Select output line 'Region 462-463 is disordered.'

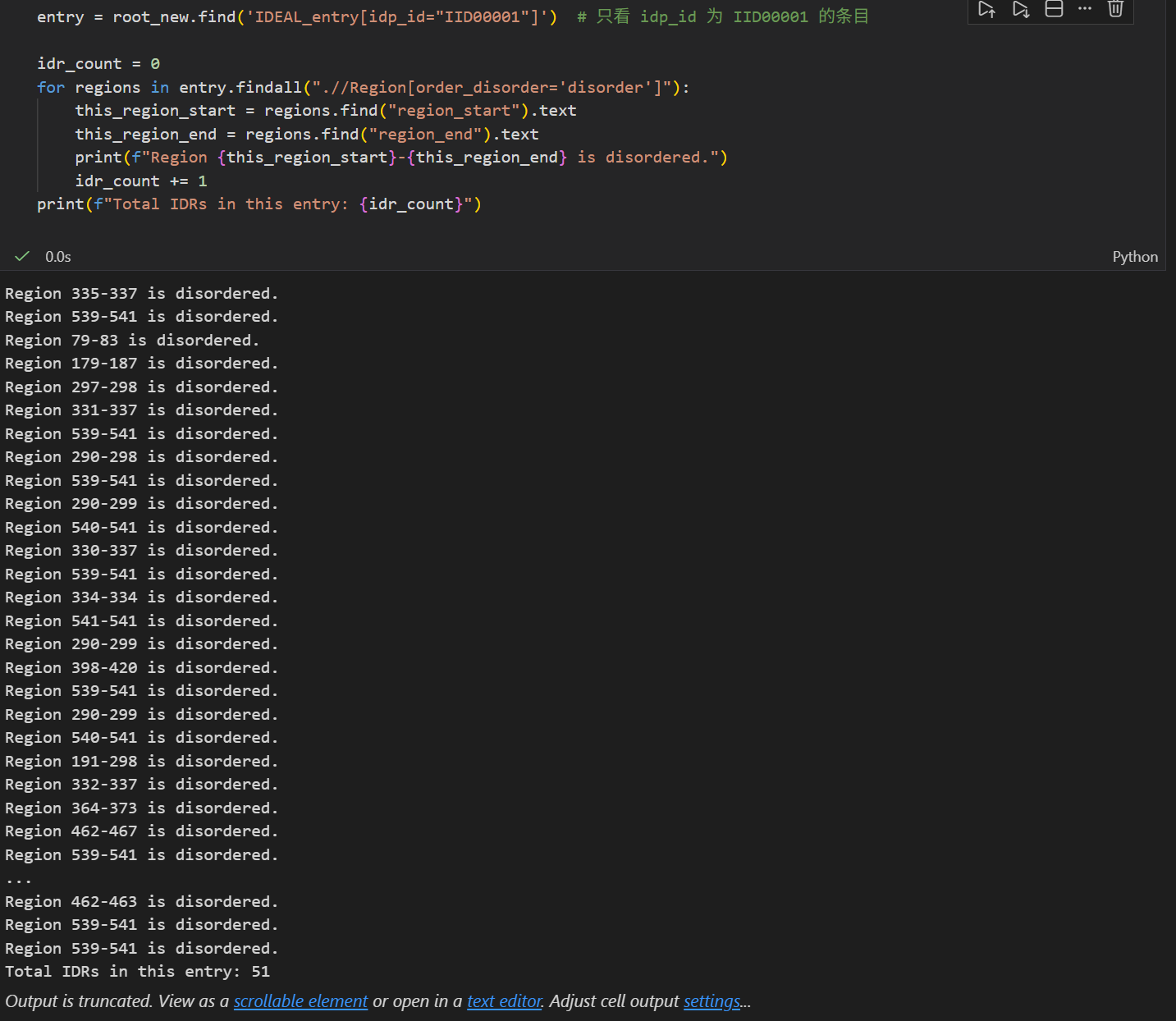tap(142, 901)
